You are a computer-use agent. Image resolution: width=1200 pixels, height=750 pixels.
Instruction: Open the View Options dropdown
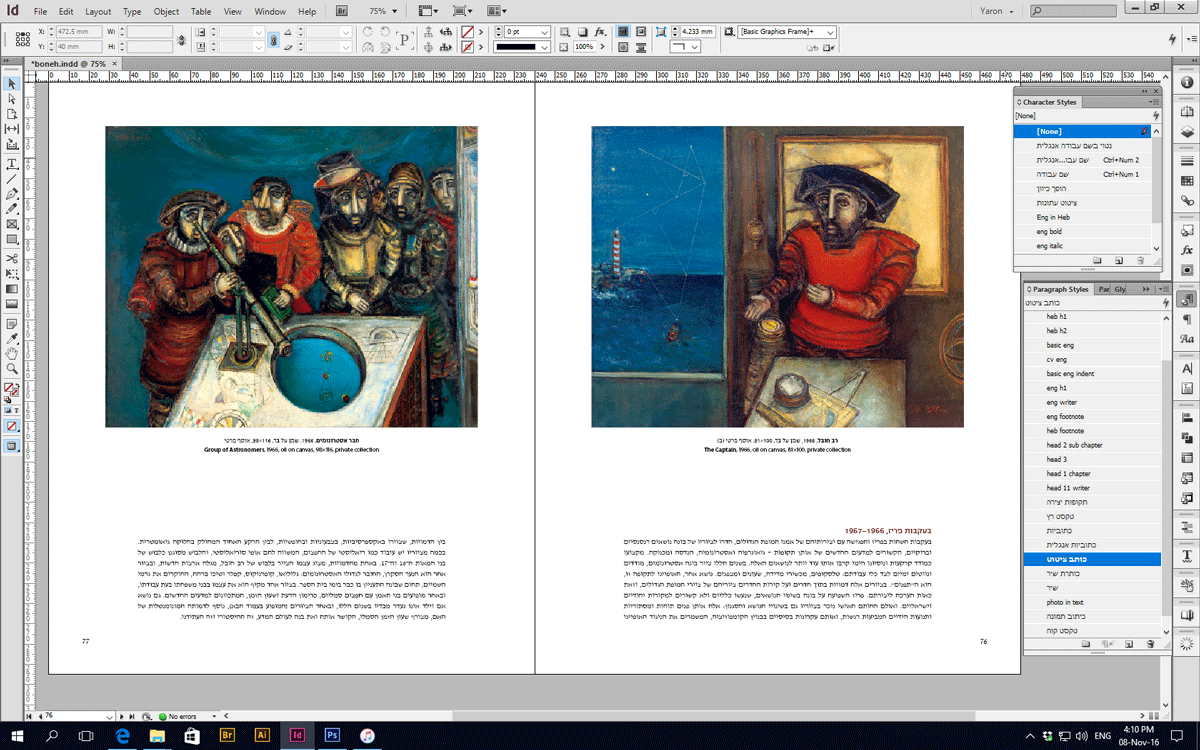point(427,11)
